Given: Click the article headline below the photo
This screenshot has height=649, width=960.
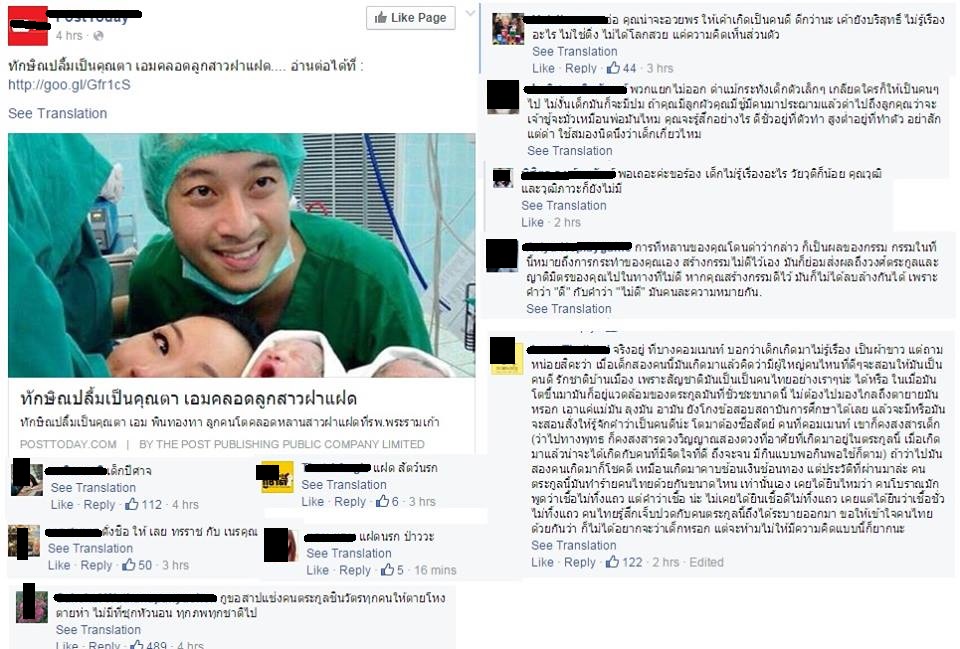Looking at the screenshot, I should click(x=188, y=399).
